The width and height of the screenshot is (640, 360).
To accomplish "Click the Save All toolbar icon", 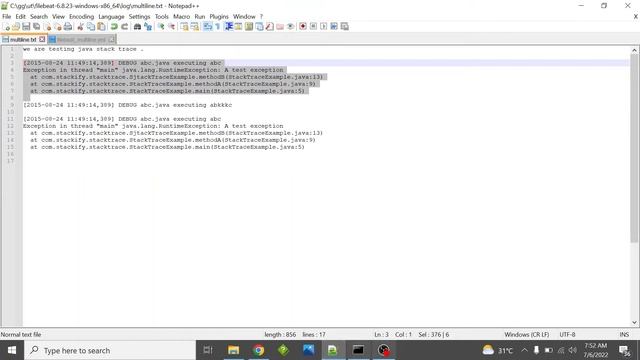I will pos(36,27).
